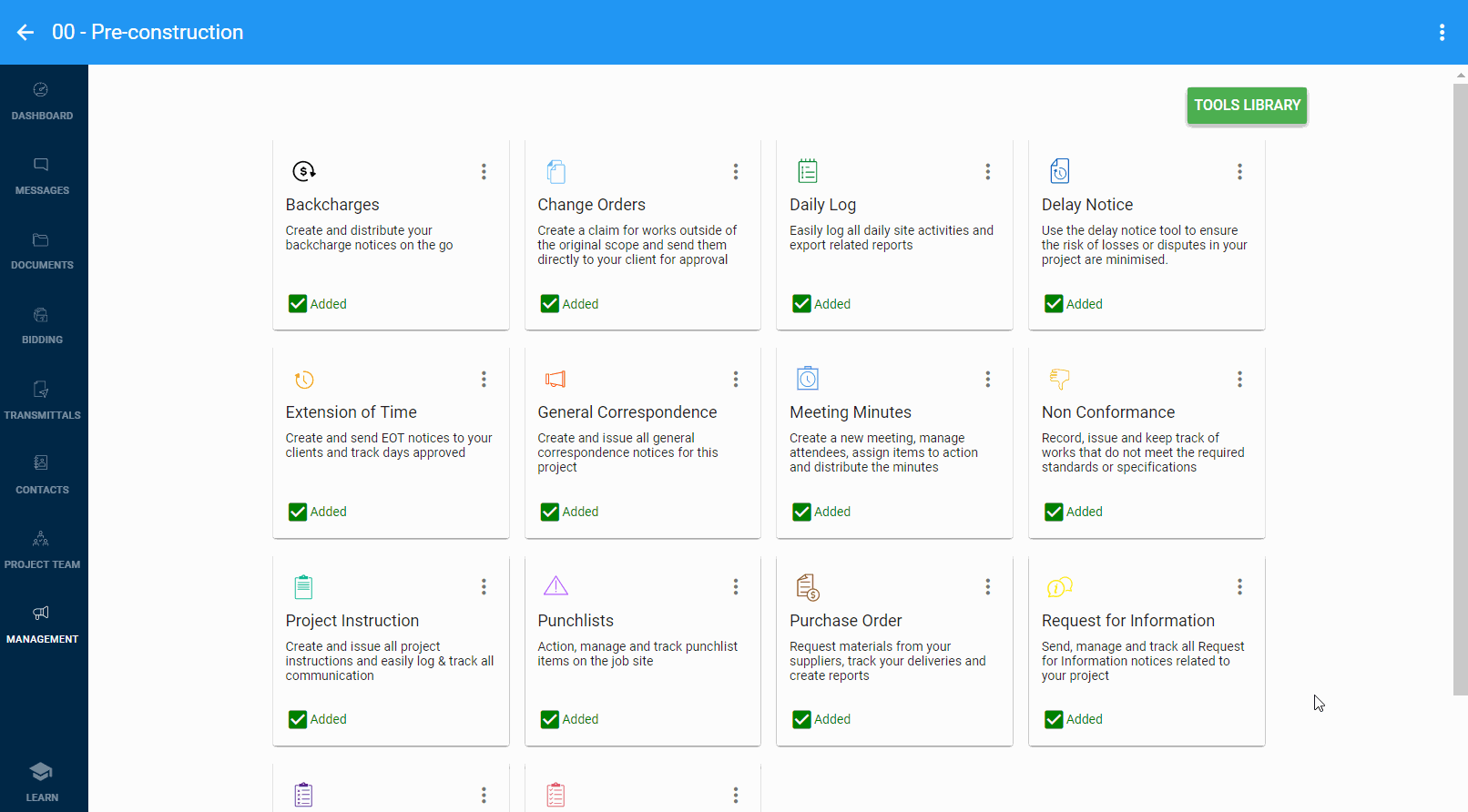Open the Project Instruction card options
1468x812 pixels.
point(484,587)
